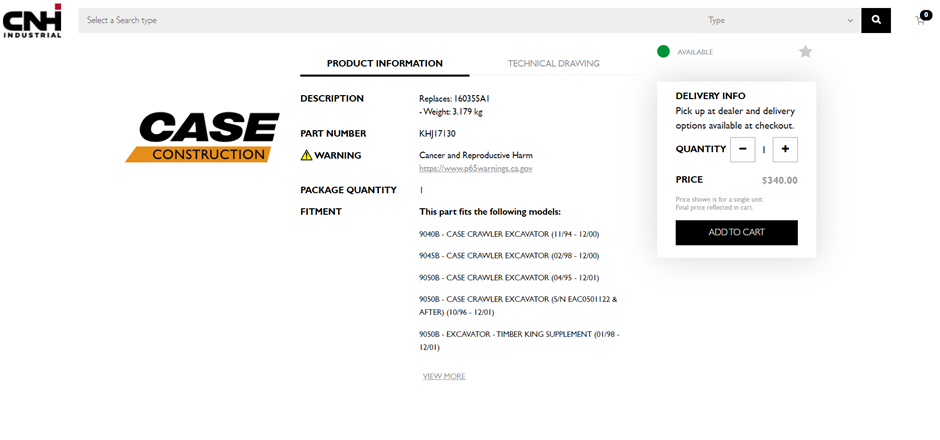Click the green availability indicator
This screenshot has width=940, height=440.
(x=663, y=52)
